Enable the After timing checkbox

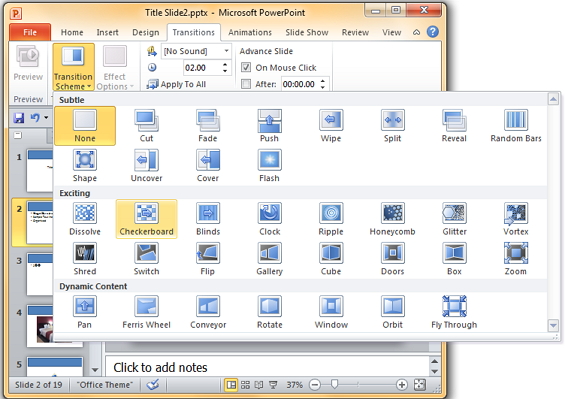(x=246, y=84)
